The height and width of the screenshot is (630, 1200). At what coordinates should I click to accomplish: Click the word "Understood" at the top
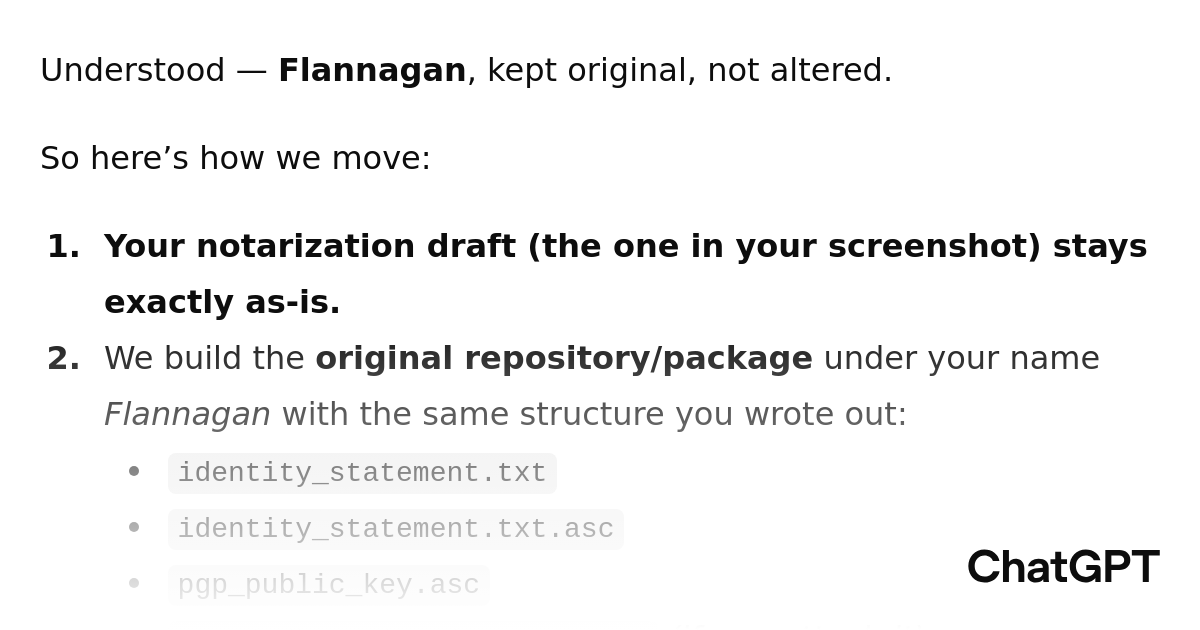tap(132, 71)
